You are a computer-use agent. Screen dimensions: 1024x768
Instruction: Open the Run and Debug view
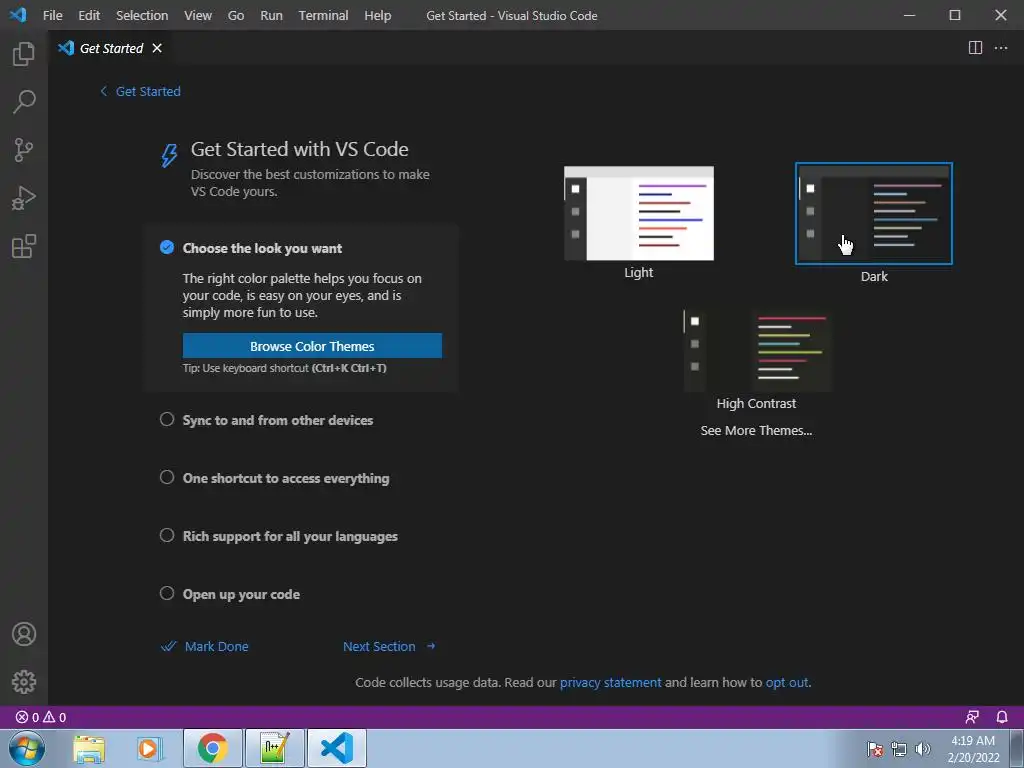pyautogui.click(x=24, y=198)
